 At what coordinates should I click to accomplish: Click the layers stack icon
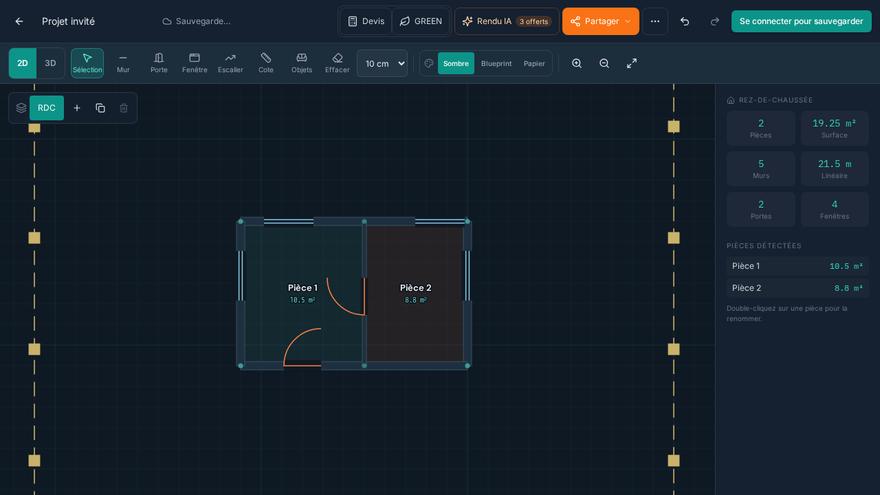click(21, 108)
